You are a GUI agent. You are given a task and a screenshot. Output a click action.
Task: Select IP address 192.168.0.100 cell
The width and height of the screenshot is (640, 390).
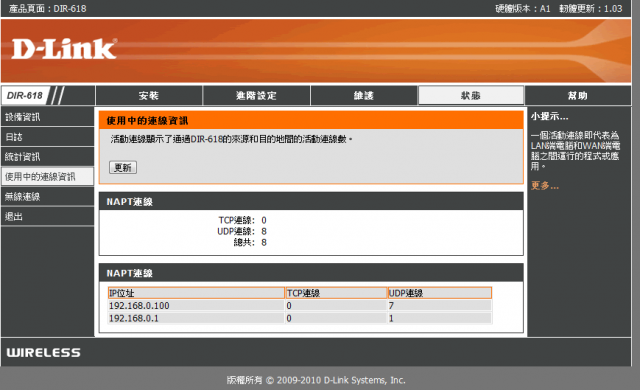pyautogui.click(x=196, y=306)
